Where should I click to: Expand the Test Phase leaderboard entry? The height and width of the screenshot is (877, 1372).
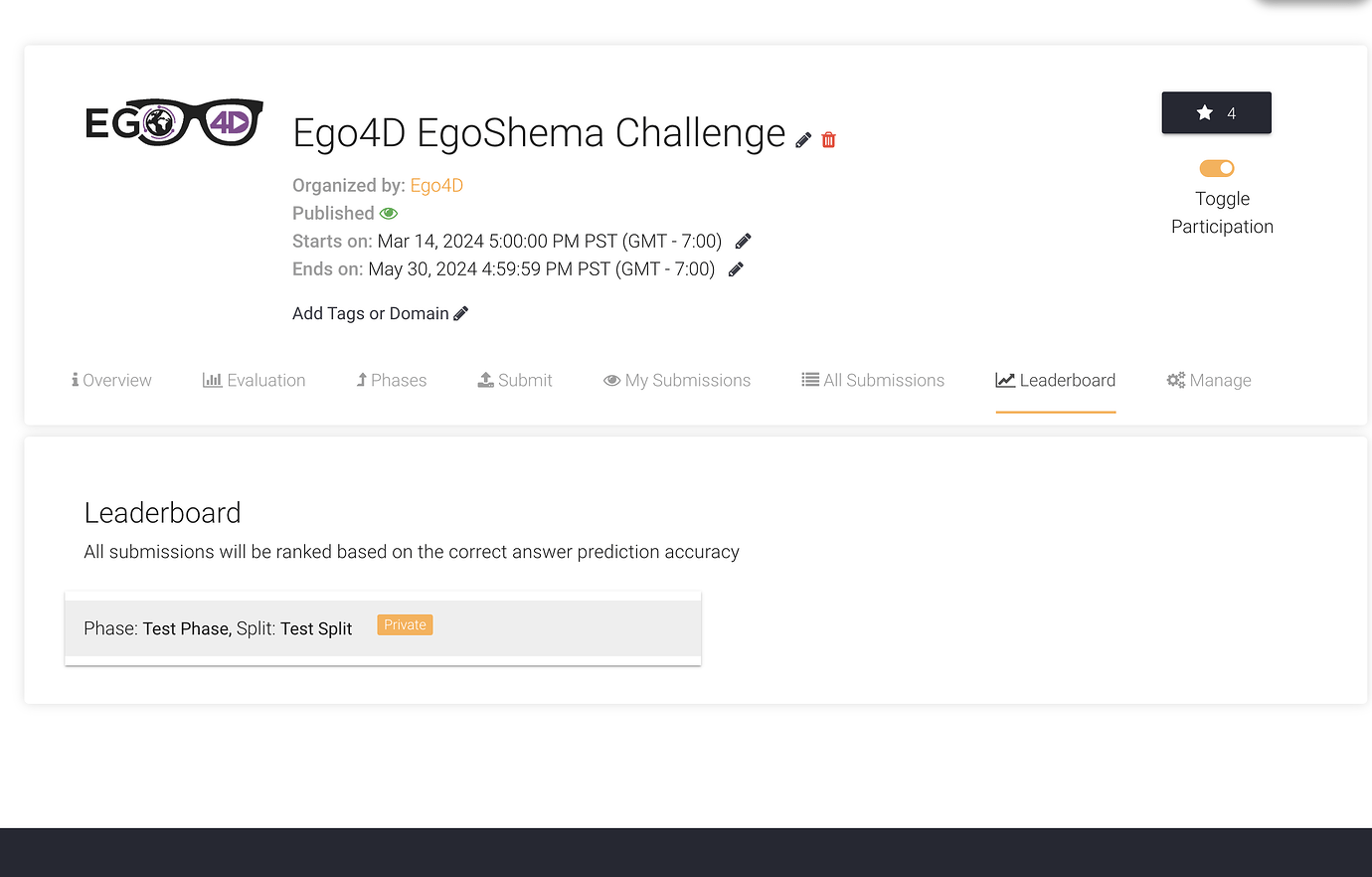pos(383,627)
